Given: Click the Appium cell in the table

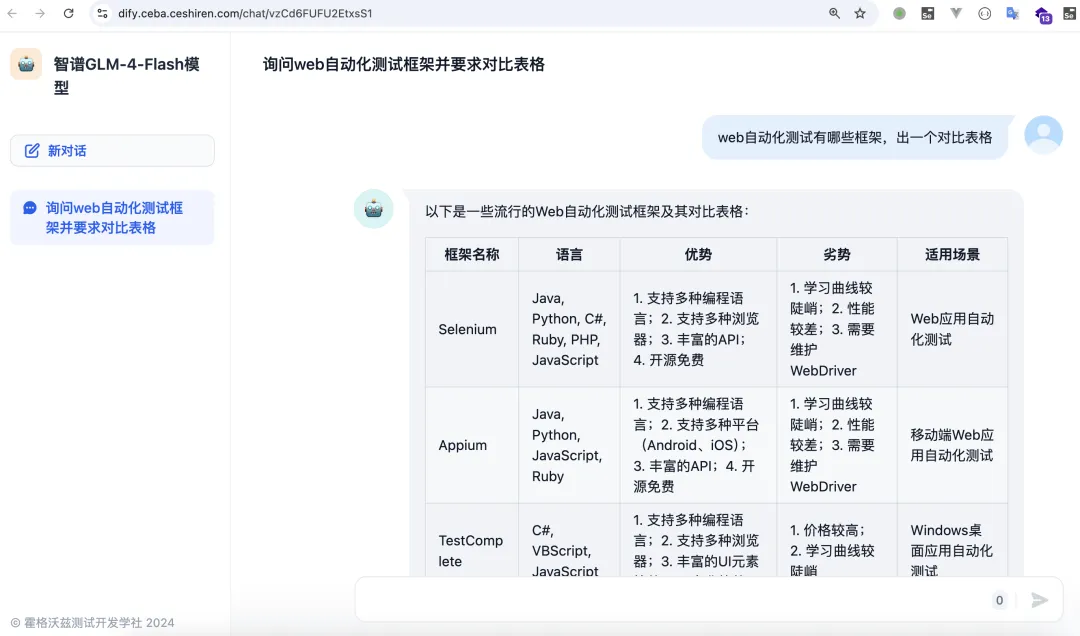Looking at the screenshot, I should click(x=472, y=445).
